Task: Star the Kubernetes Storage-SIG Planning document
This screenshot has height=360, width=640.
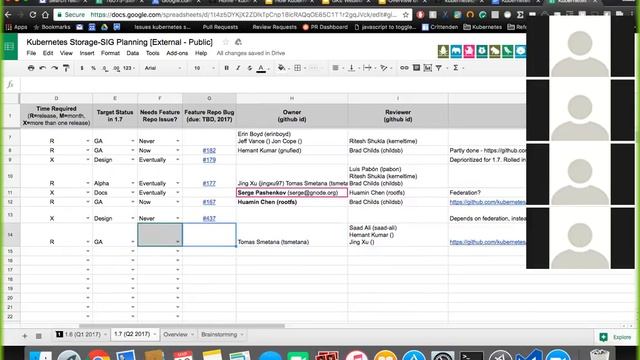Action: [x=226, y=42]
